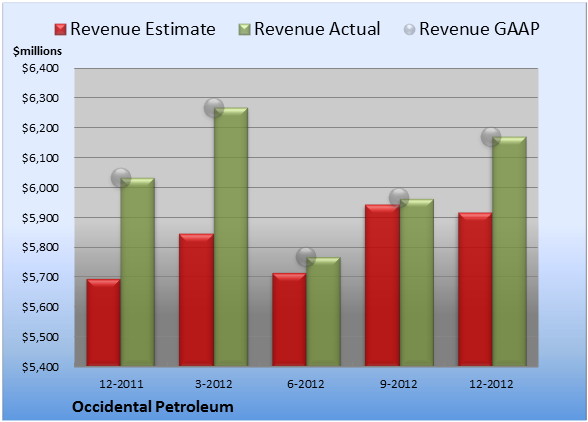The image size is (588, 422).
Task: Click the 3-2012 red estimate bar
Action: tap(196, 300)
